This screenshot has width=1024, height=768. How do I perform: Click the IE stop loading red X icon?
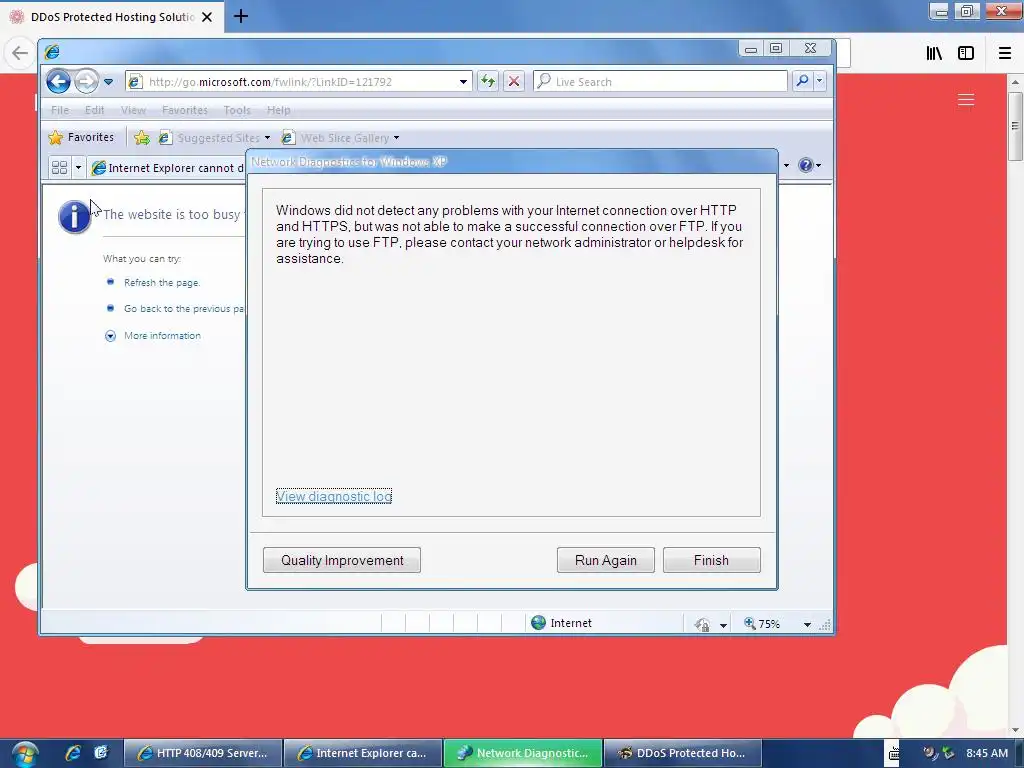point(514,82)
